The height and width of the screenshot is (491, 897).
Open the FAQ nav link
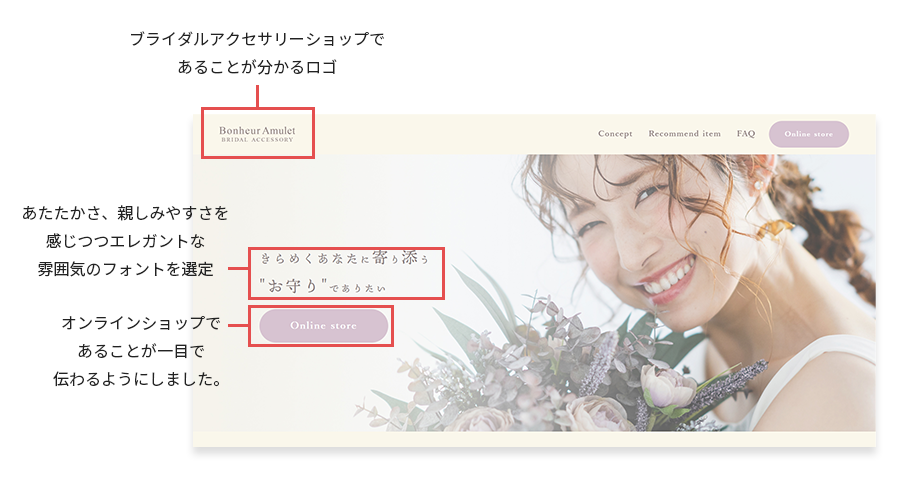tap(745, 133)
